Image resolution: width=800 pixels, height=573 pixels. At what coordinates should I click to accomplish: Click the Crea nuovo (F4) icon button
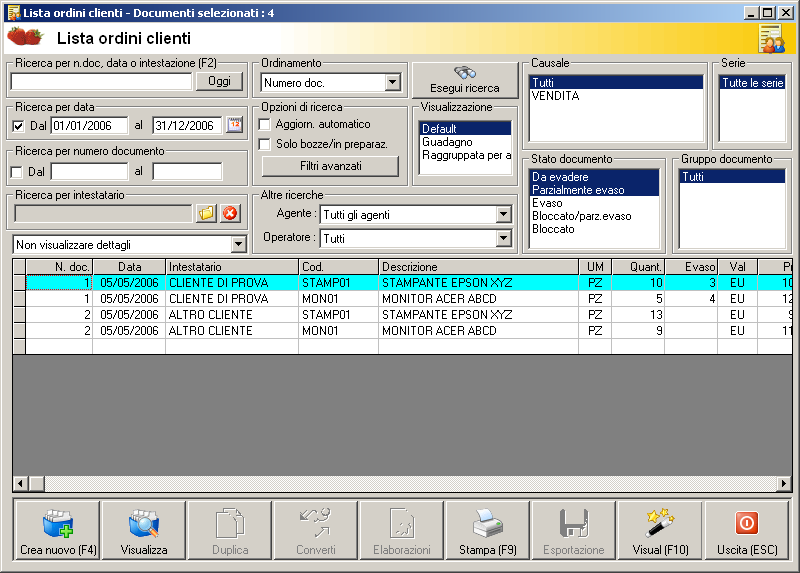tap(57, 531)
